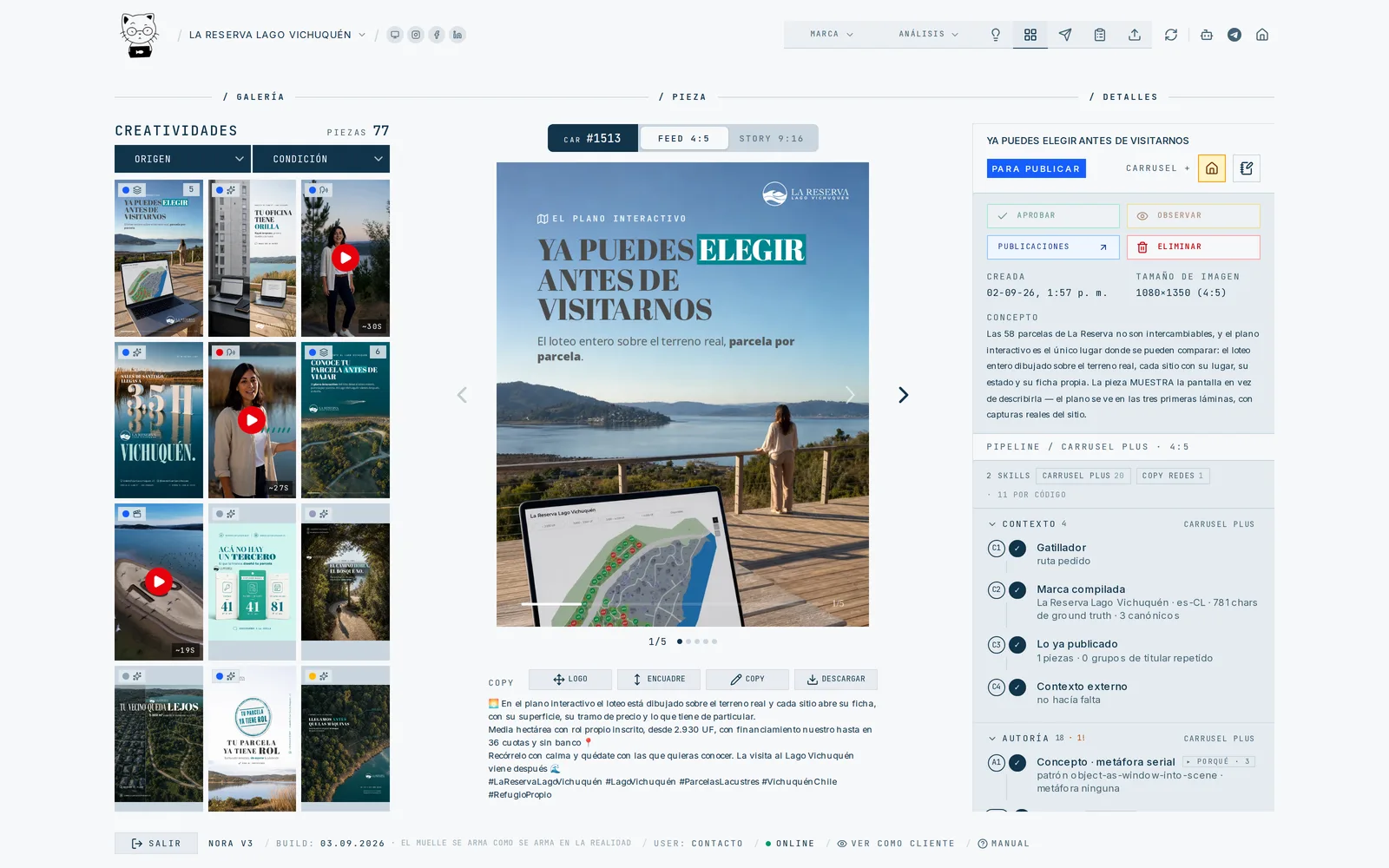
Task: Open the robot assistant icon
Action: coord(1207,35)
